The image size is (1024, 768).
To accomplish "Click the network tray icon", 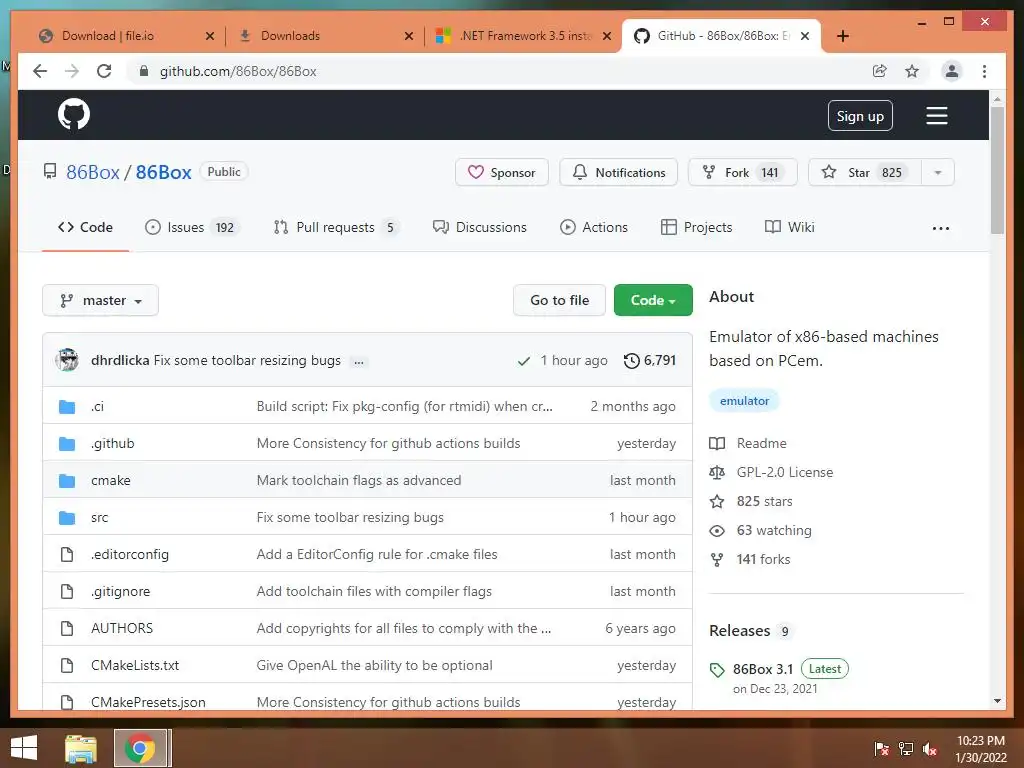I will 906,749.
